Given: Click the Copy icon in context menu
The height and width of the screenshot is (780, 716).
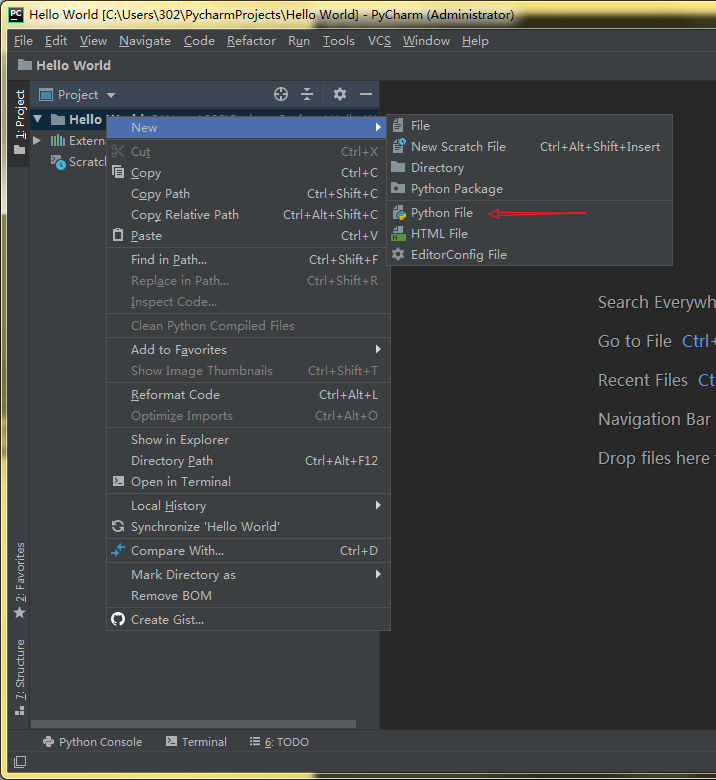Looking at the screenshot, I should (118, 172).
